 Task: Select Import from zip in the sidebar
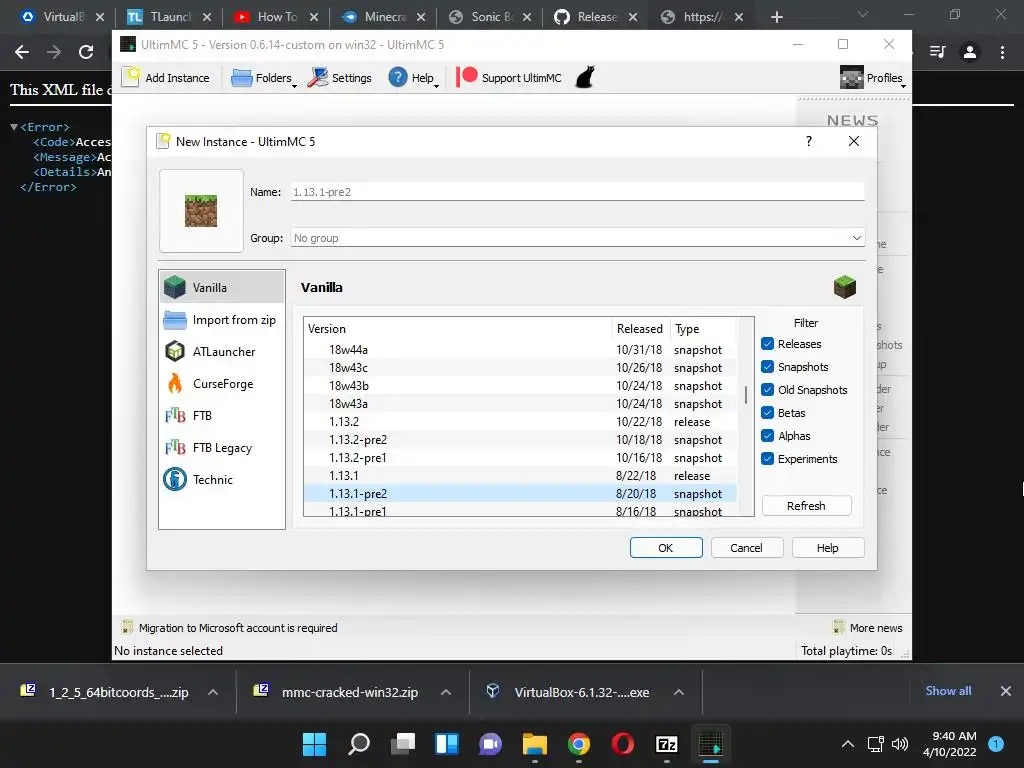(222, 320)
